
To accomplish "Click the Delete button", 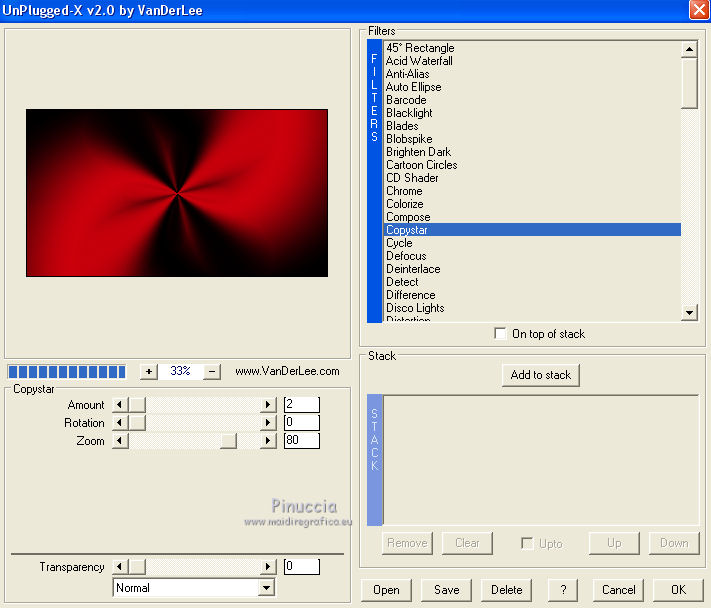I will pos(506,590).
